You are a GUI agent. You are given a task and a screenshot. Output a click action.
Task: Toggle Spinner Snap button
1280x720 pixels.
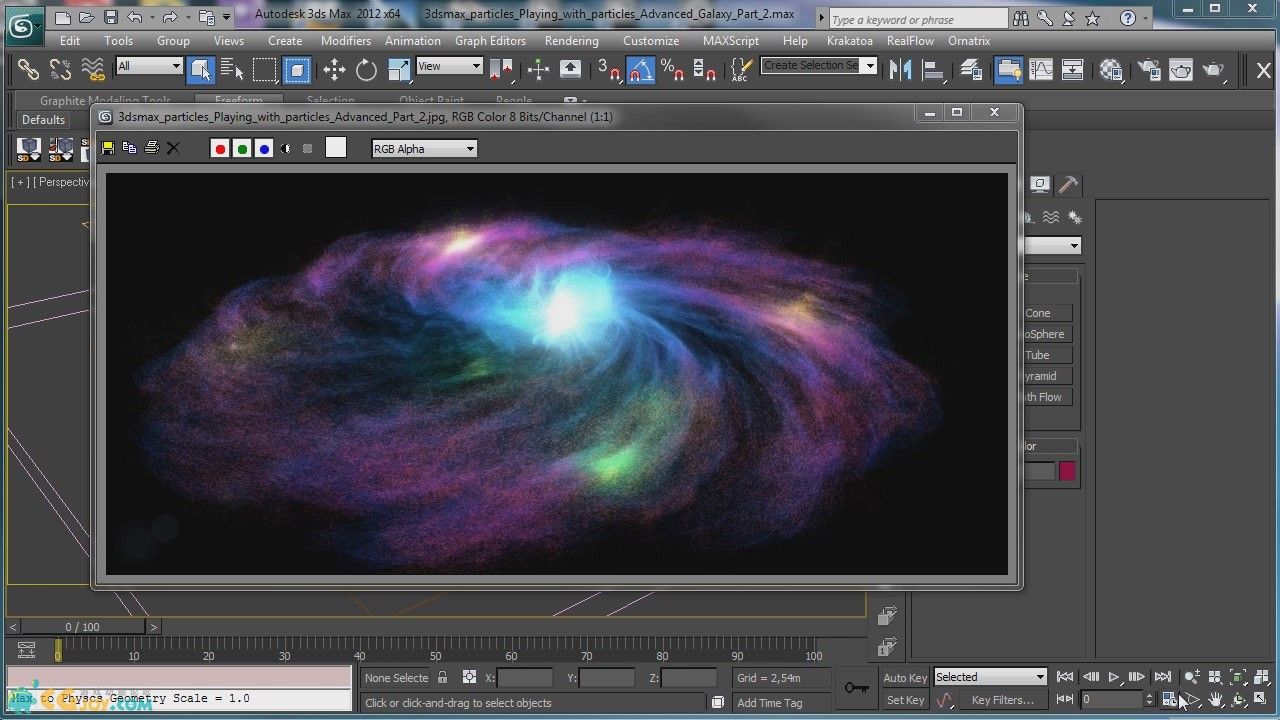tap(705, 69)
